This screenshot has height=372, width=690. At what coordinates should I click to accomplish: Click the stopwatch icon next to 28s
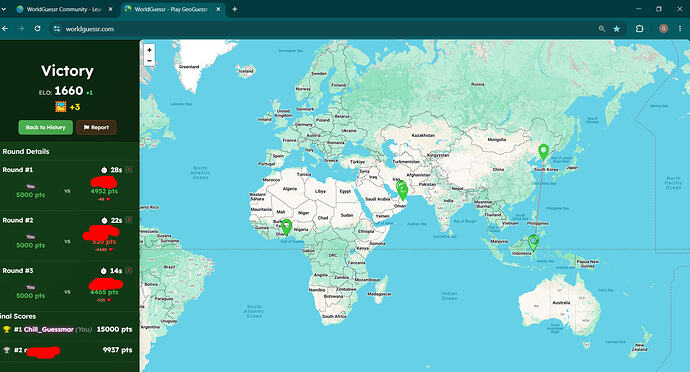(104, 170)
